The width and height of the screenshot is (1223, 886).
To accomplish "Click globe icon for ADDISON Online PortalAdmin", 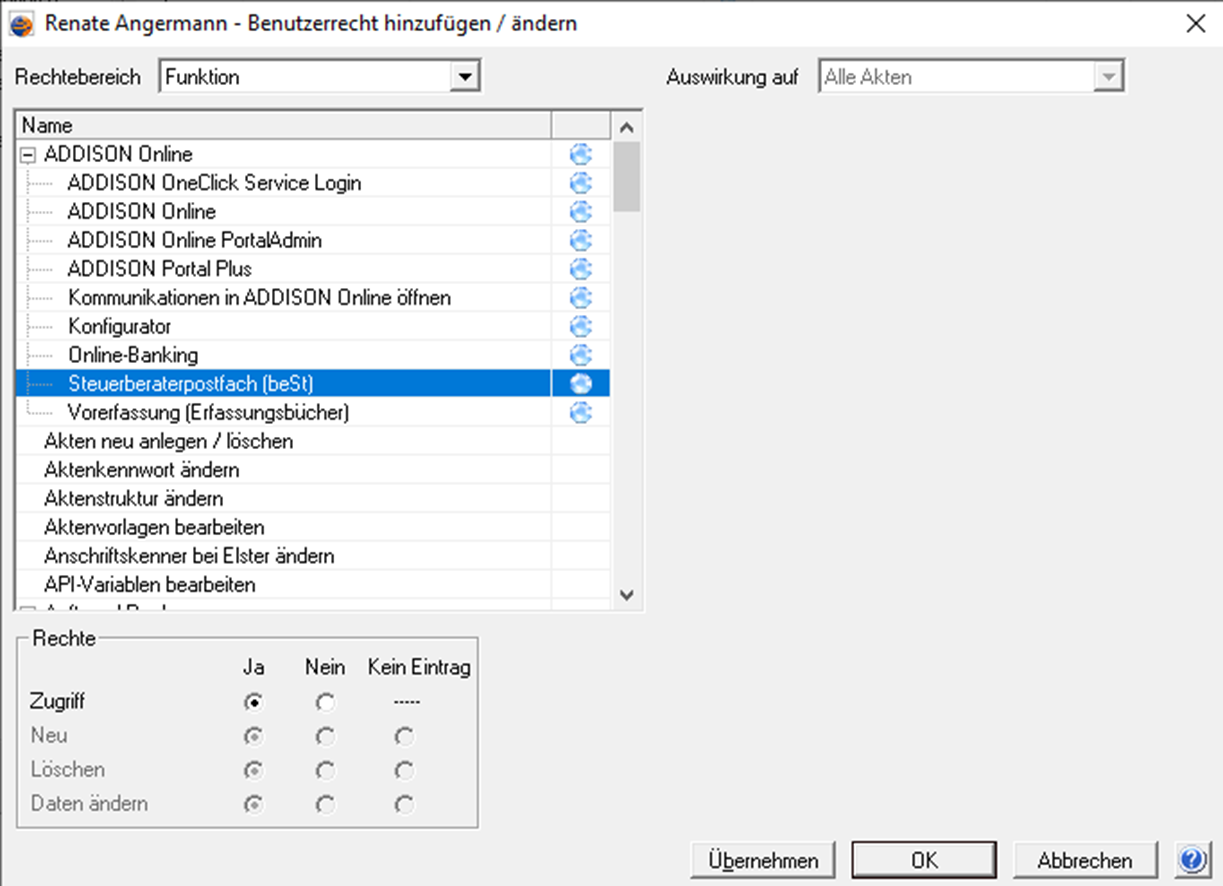I will 581,241.
